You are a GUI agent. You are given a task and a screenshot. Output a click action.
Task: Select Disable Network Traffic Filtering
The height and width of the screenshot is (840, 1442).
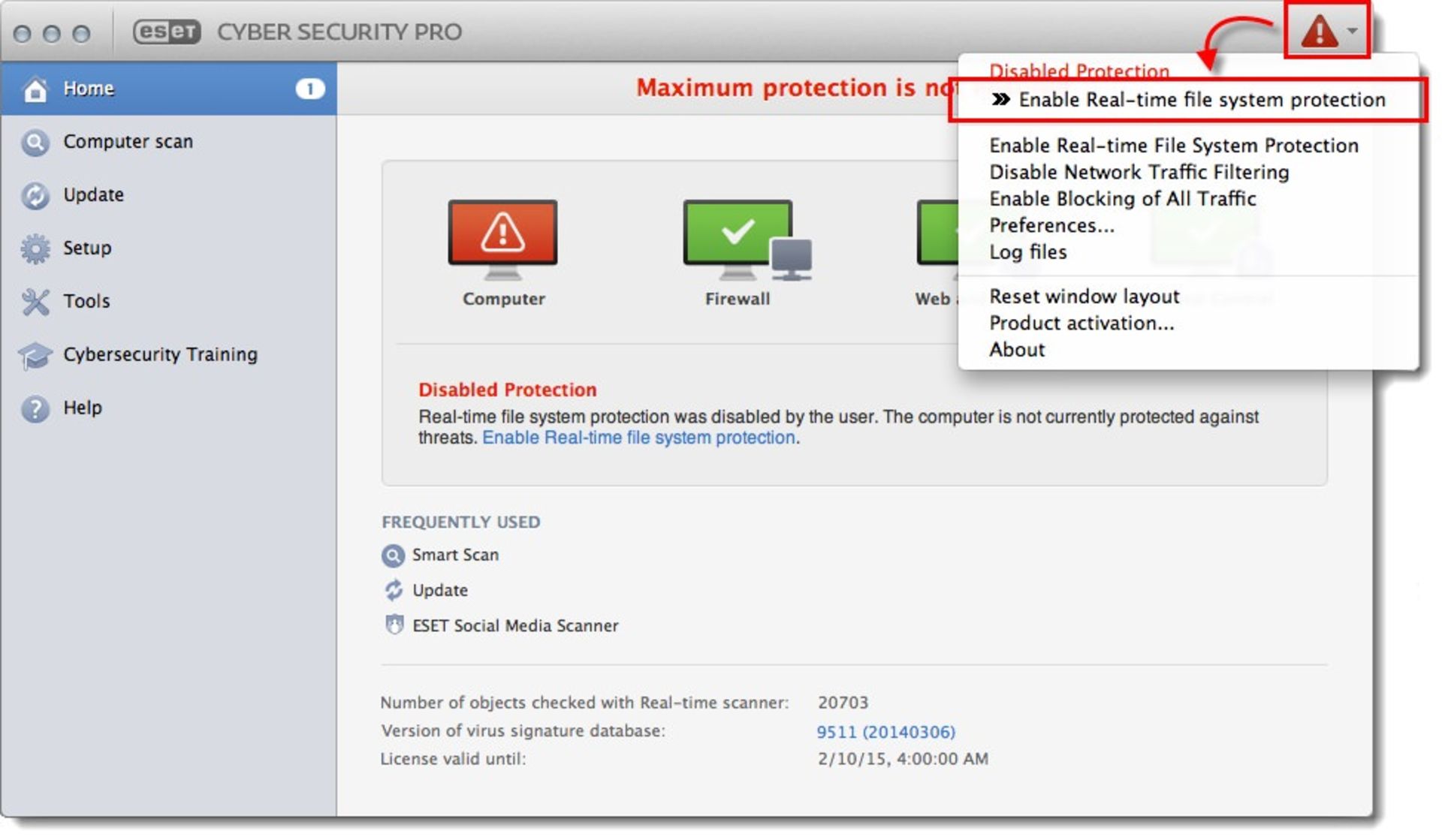click(x=1139, y=172)
